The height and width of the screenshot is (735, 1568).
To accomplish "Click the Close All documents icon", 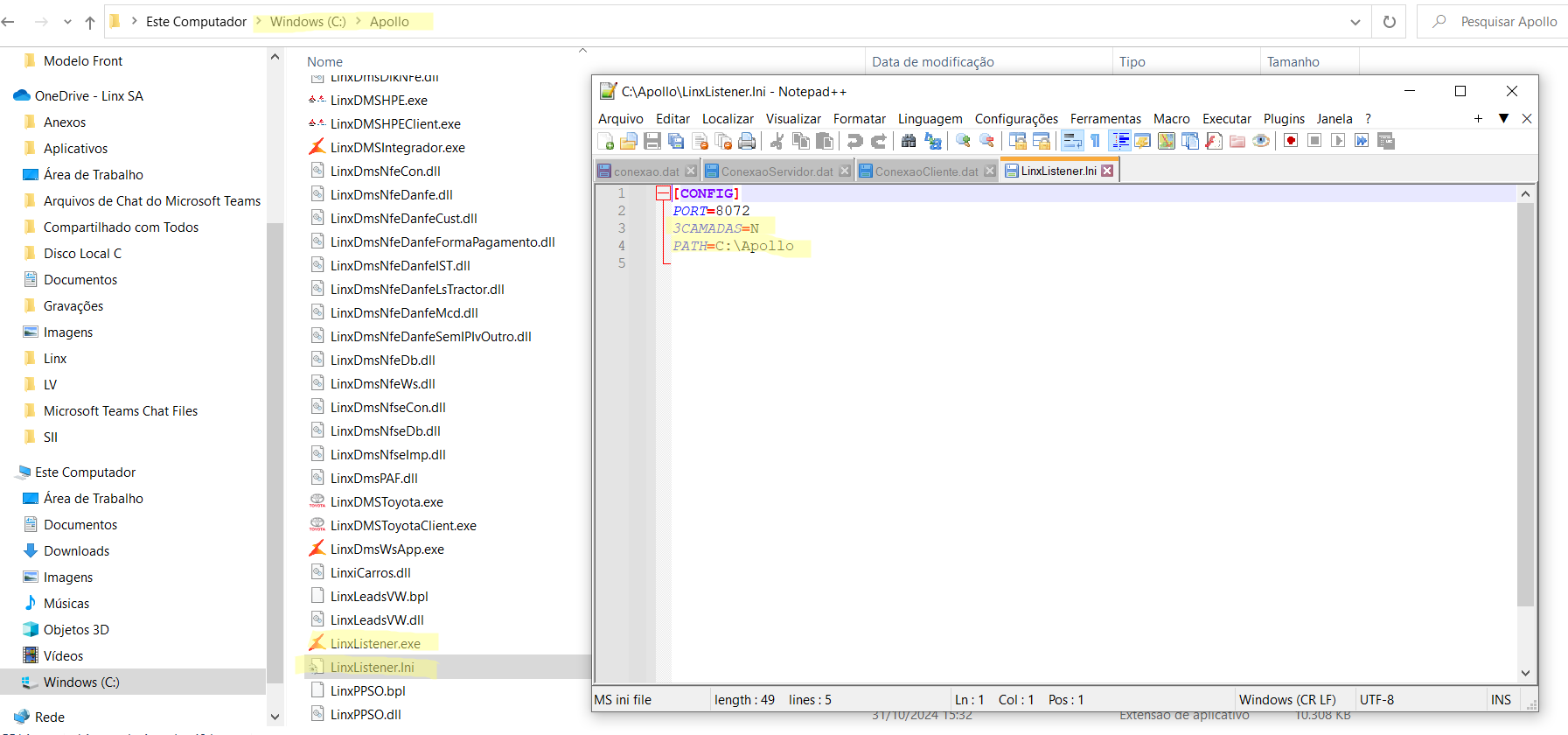I will coord(723,141).
